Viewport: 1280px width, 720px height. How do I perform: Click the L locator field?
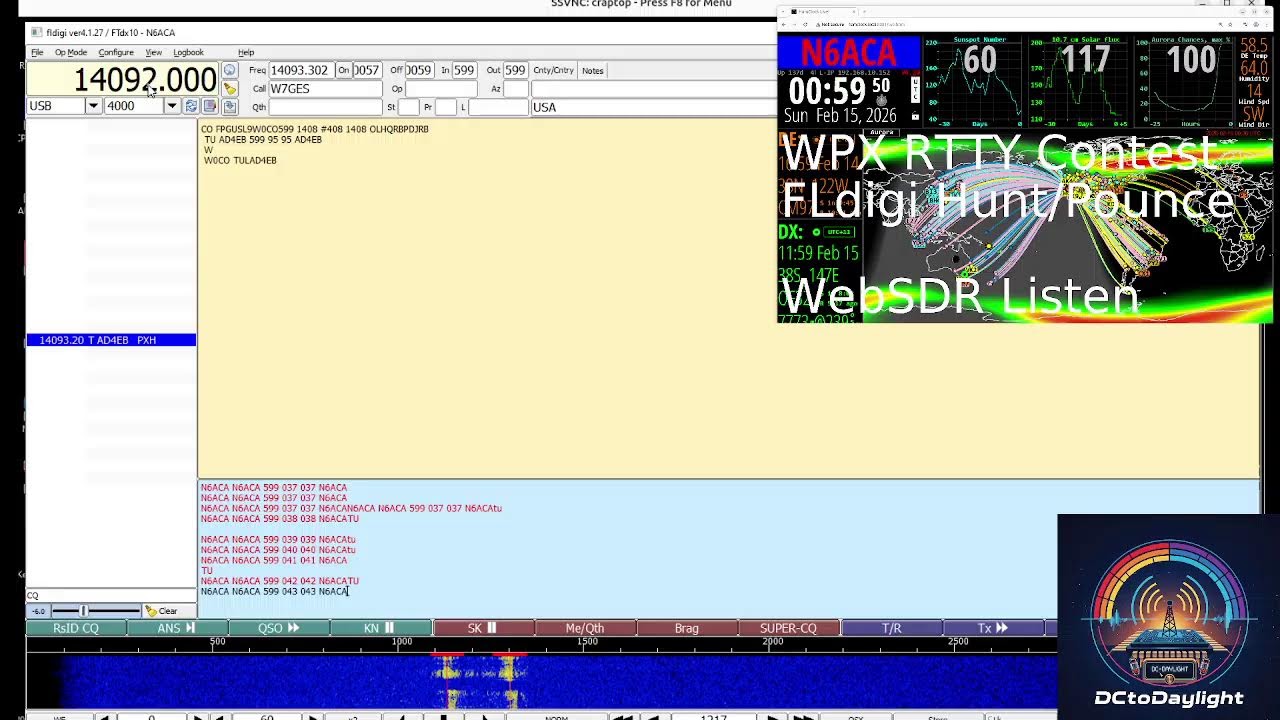click(498, 106)
